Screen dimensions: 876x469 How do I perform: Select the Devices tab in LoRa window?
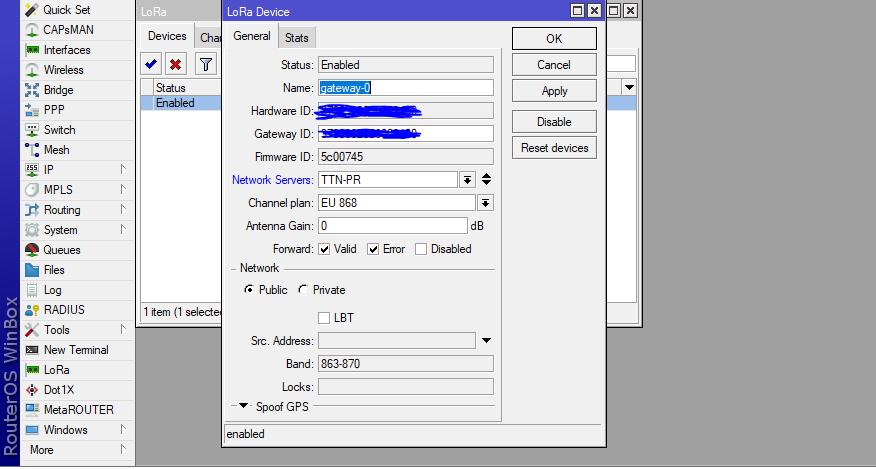click(x=167, y=36)
